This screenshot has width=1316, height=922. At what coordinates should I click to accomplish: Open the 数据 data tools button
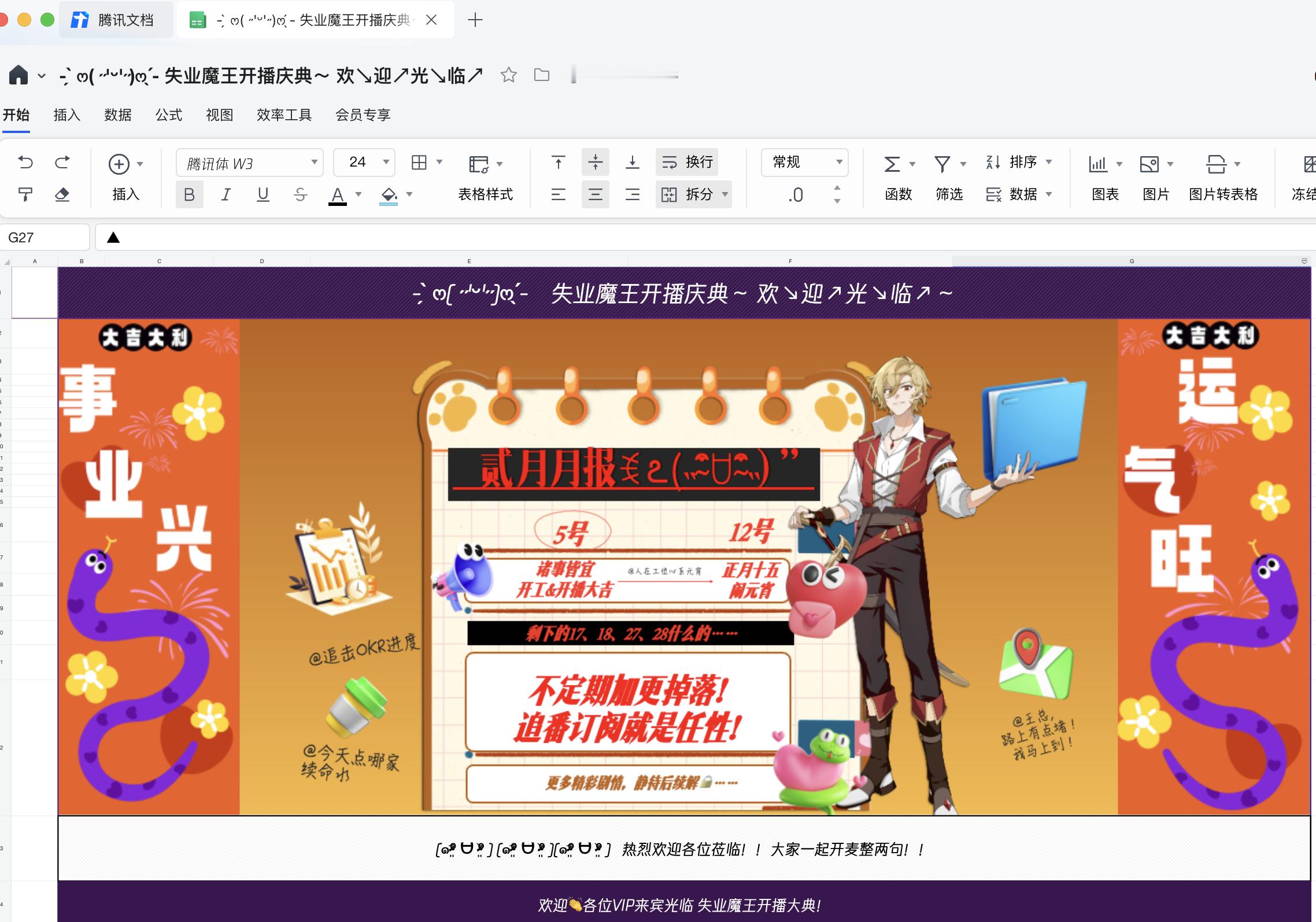(1018, 194)
